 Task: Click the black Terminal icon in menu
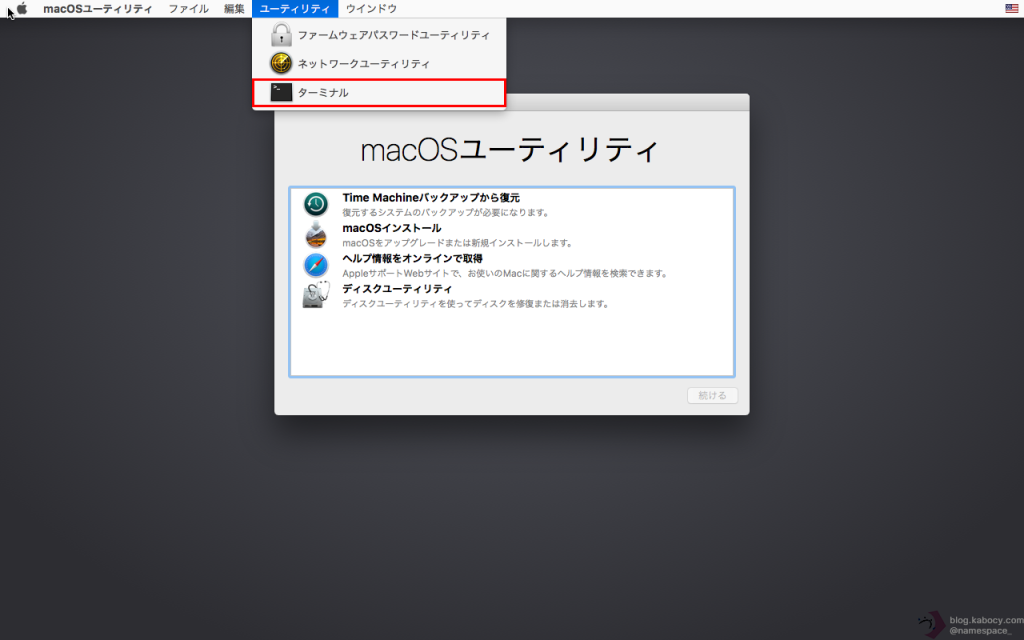(281, 93)
